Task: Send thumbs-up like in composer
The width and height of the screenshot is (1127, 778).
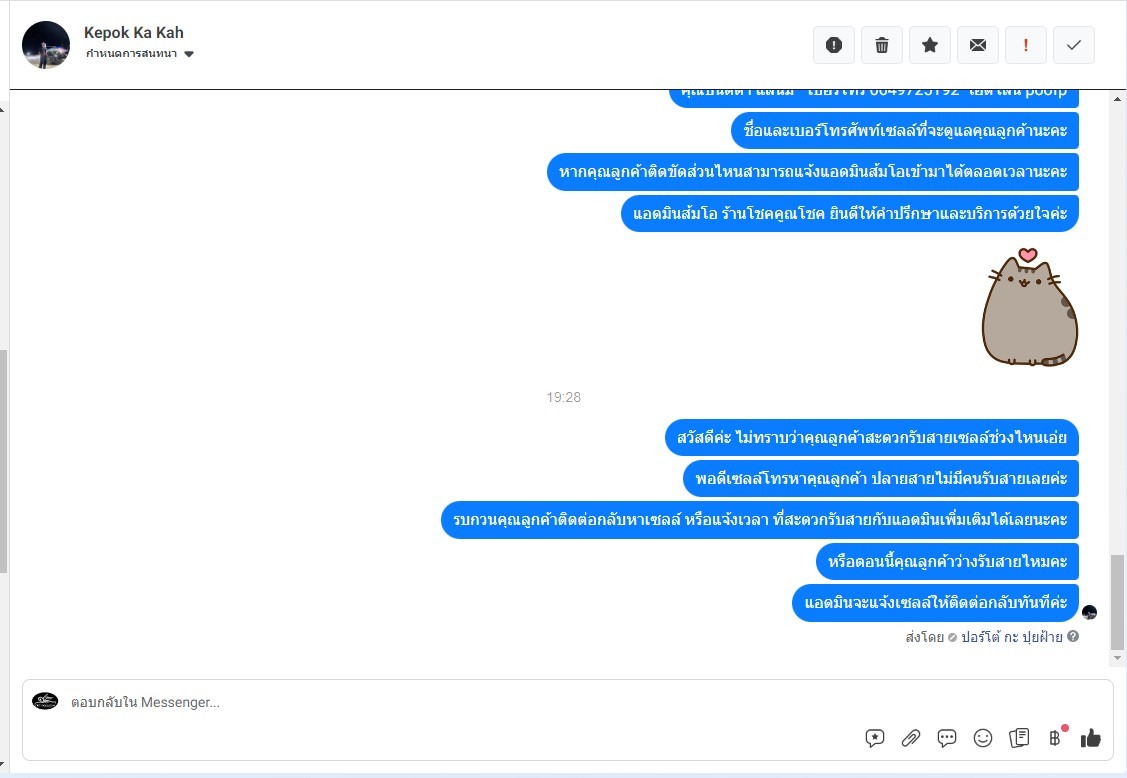Action: pos(1090,738)
